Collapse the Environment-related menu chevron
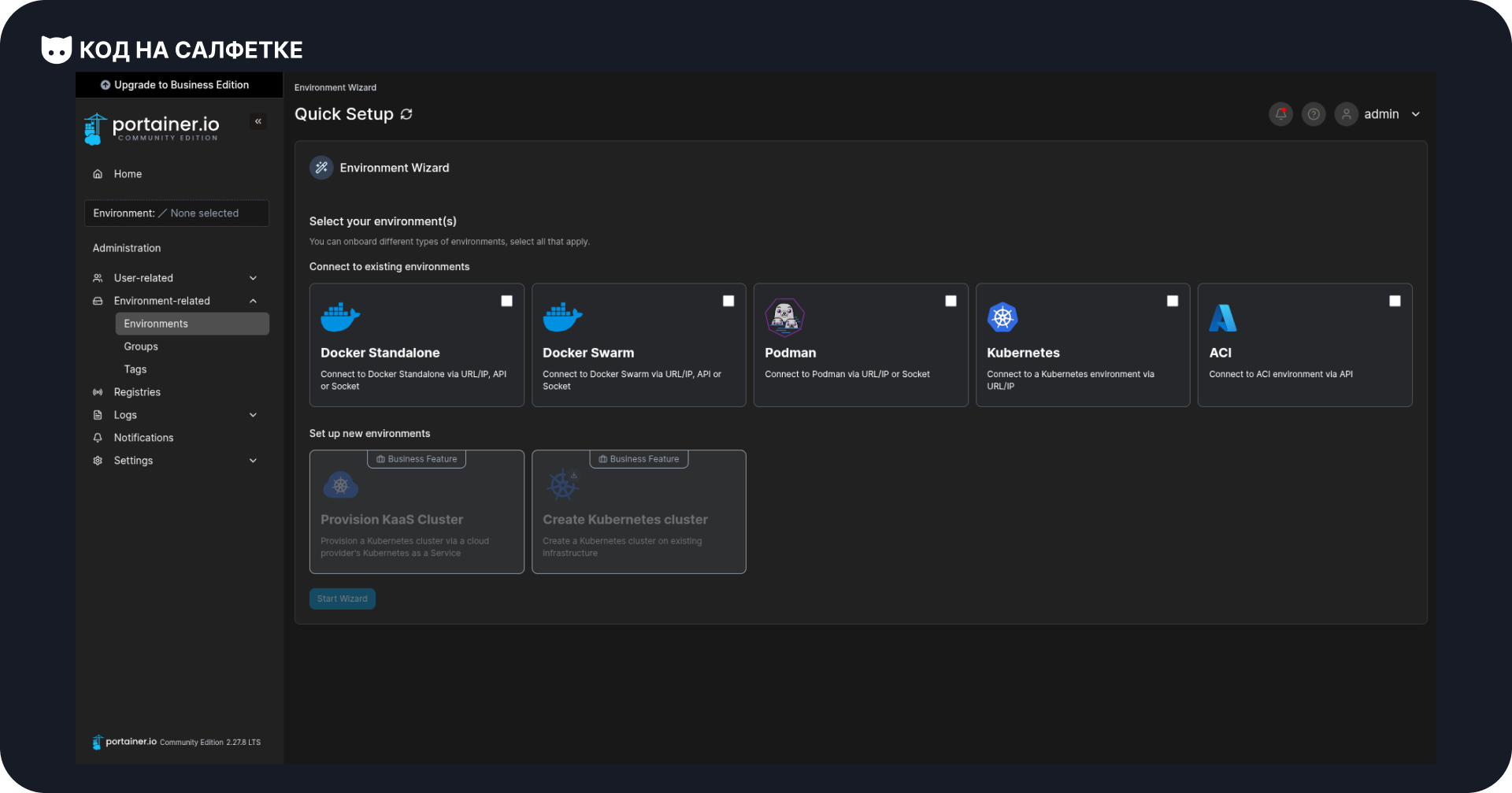 254,301
